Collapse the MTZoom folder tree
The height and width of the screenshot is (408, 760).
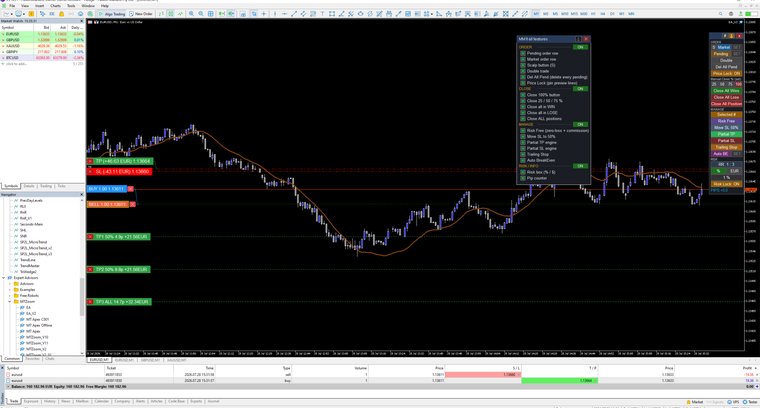10,301
